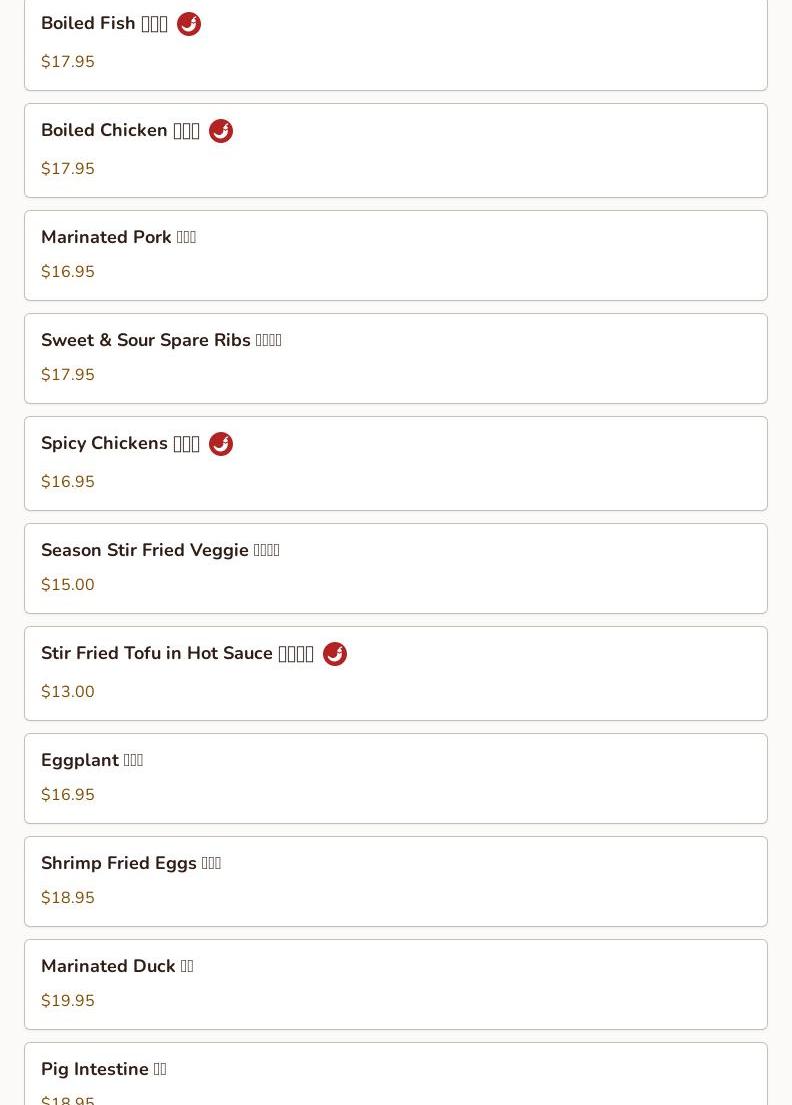
Task: Click spicy pepper icon beside Spicy Chickens
Action: (x=221, y=444)
